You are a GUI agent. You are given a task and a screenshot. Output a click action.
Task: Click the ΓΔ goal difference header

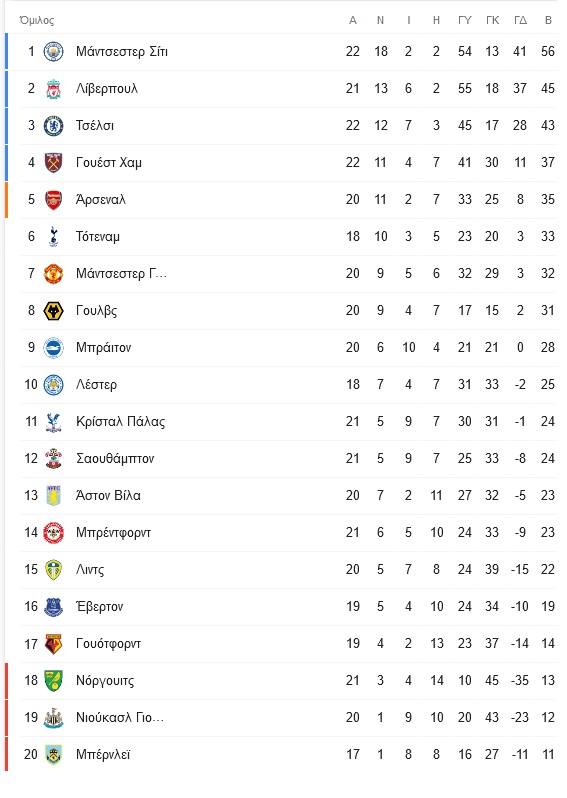tap(520, 20)
